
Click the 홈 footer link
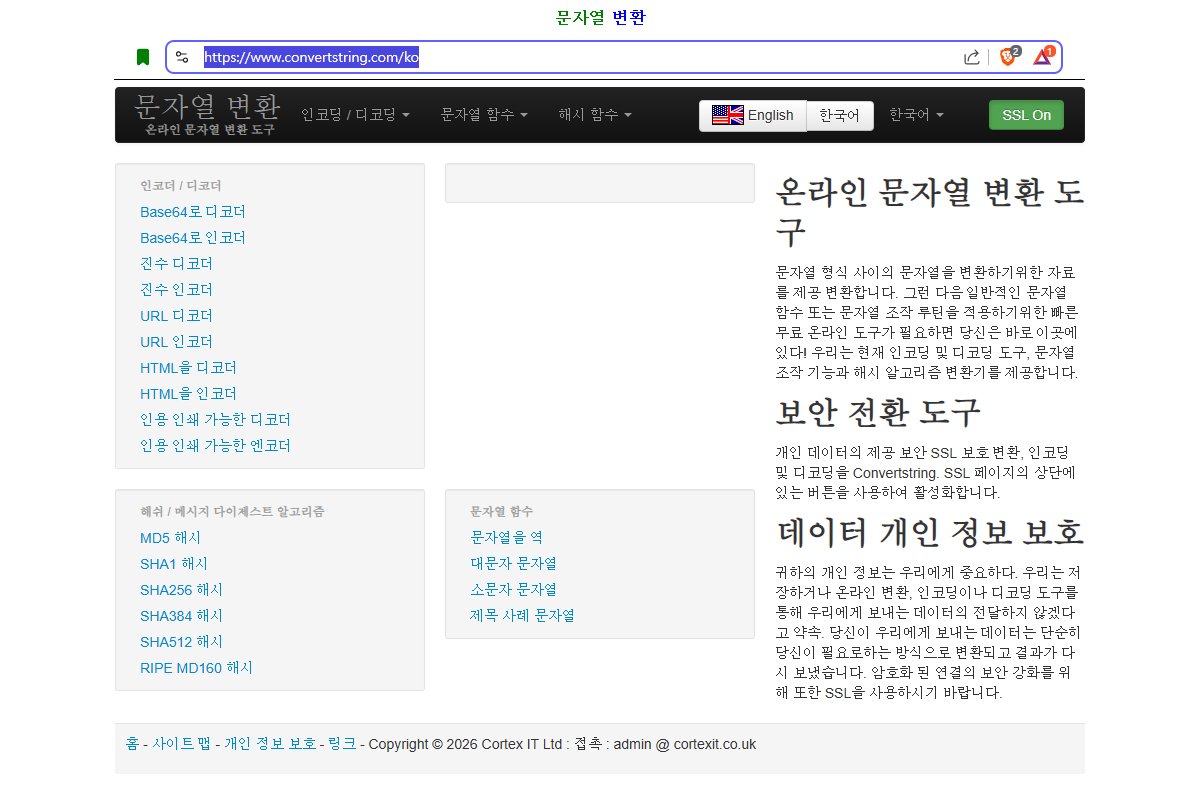click(132, 744)
